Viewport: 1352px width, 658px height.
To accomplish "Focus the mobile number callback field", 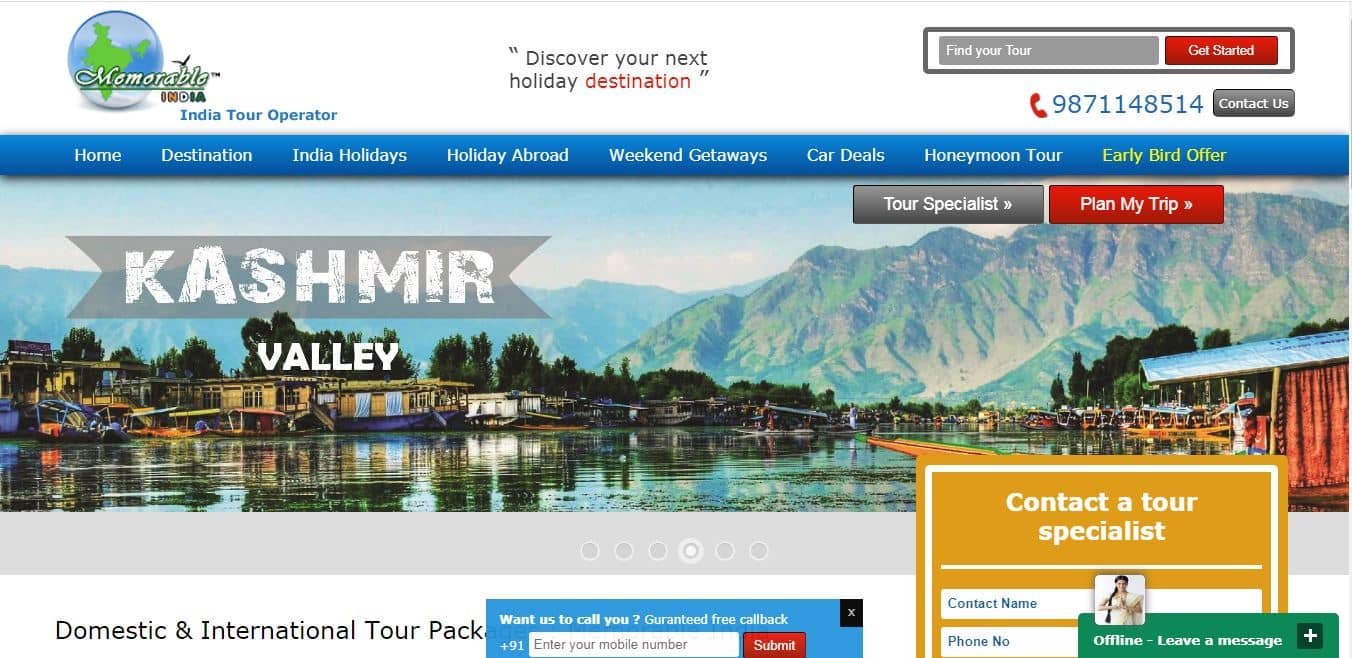I will (634, 645).
